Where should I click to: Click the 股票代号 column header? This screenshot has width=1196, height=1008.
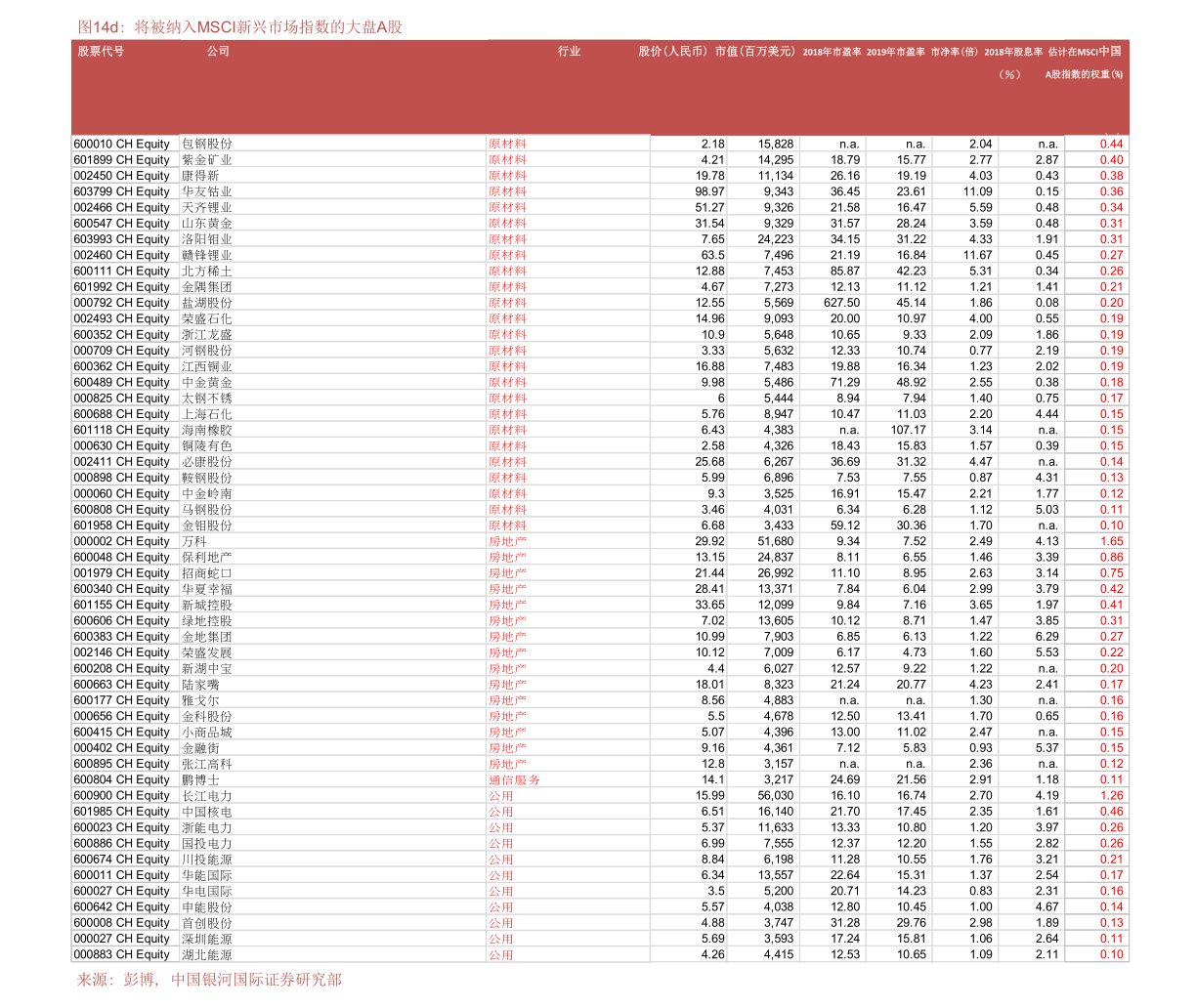[x=102, y=52]
